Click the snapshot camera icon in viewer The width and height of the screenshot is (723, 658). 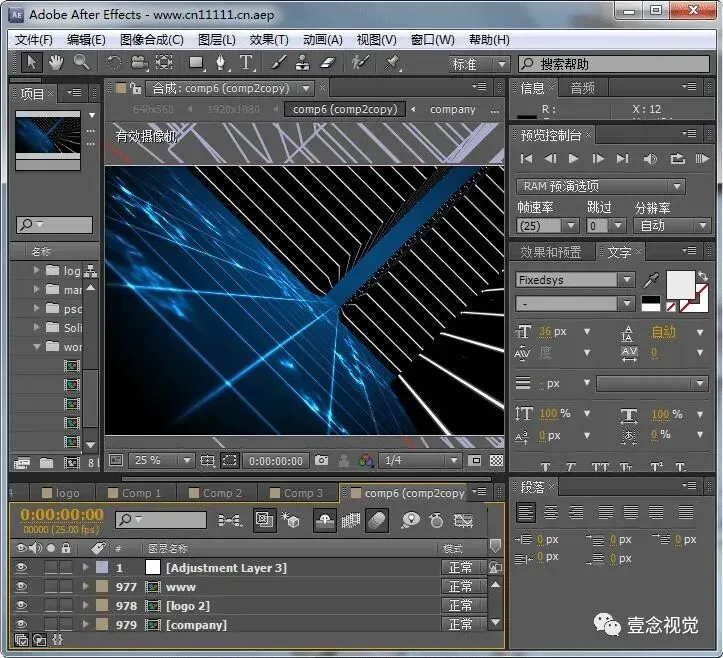coord(321,461)
